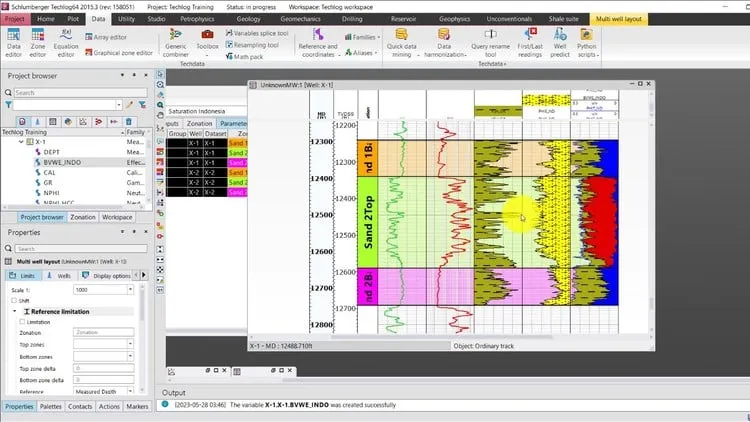
Task: Select the GR variable
Action: coord(48,183)
